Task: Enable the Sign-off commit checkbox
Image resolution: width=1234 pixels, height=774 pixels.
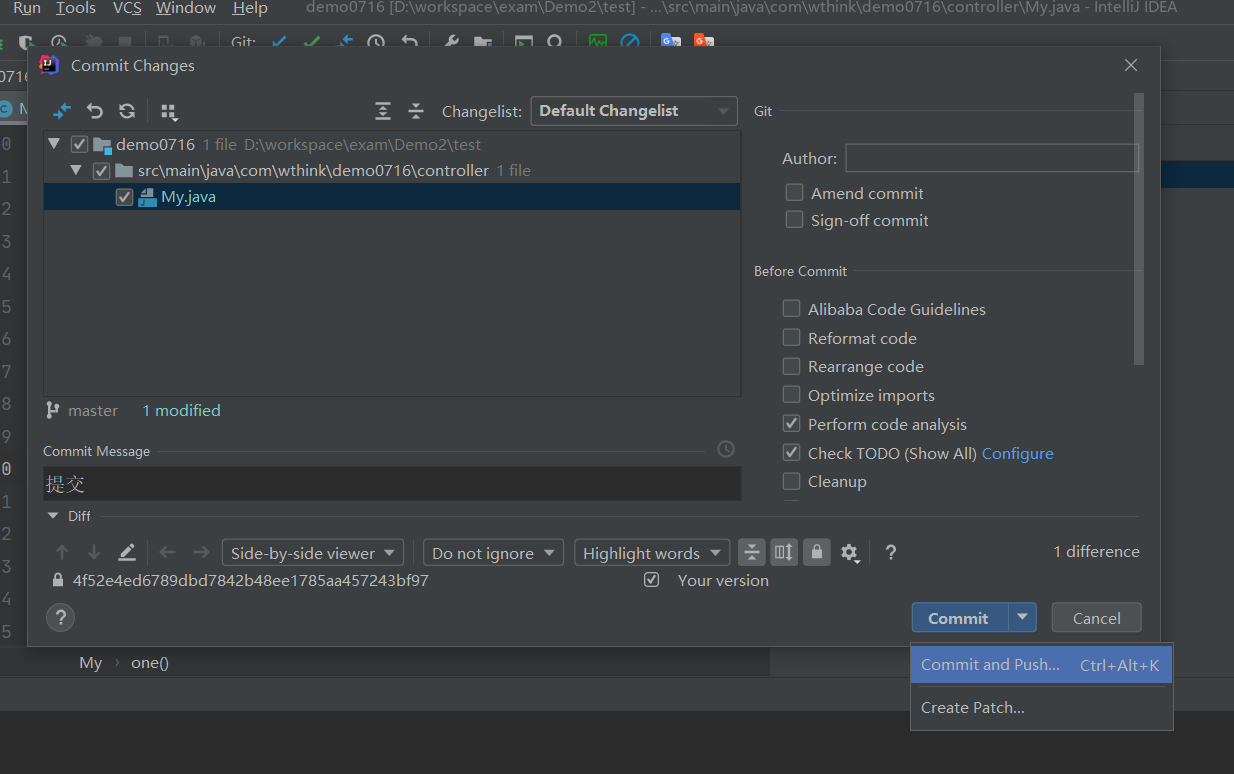Action: 794,219
